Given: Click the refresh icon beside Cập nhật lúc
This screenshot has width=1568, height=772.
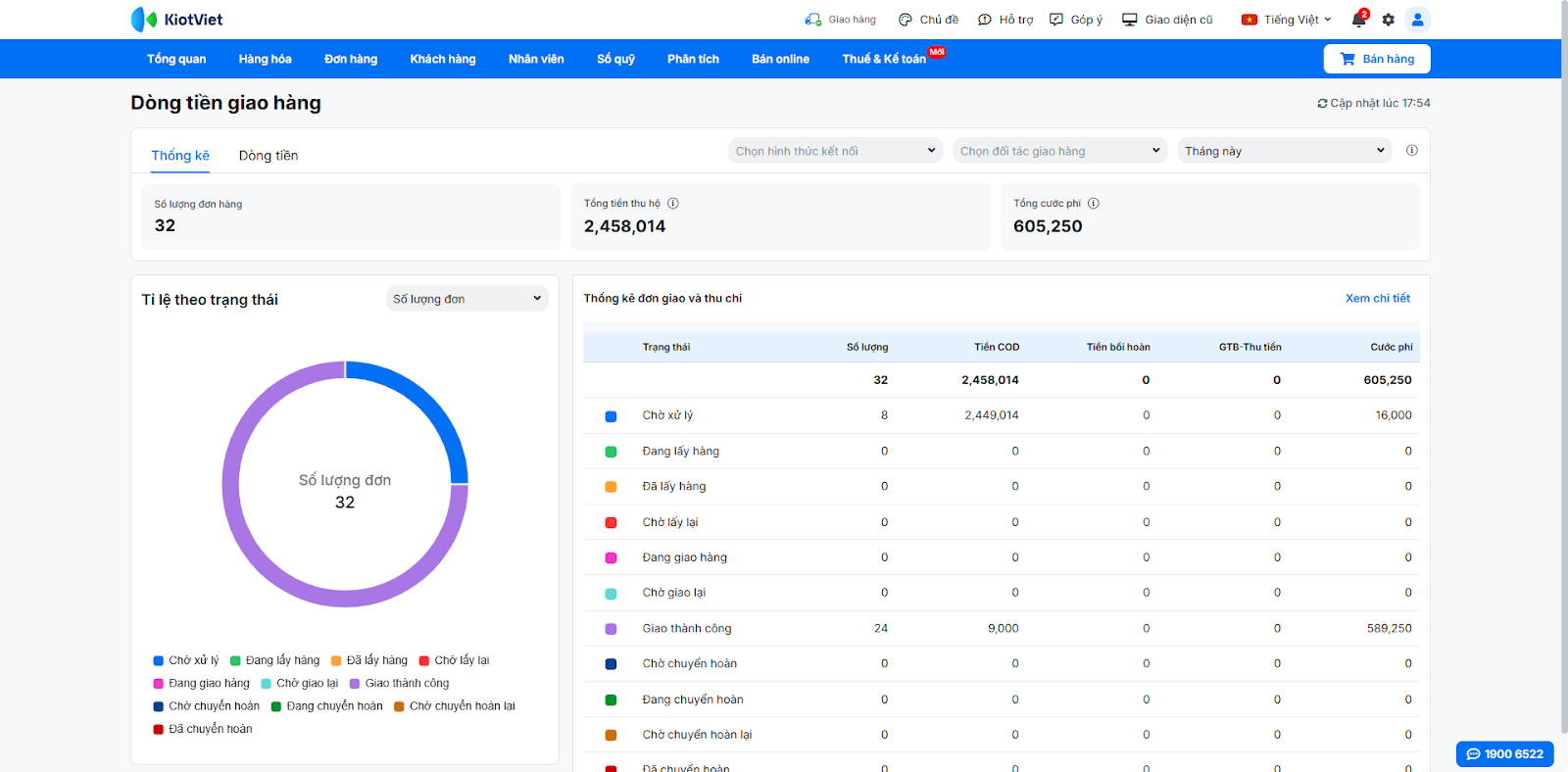Looking at the screenshot, I should (x=1322, y=103).
